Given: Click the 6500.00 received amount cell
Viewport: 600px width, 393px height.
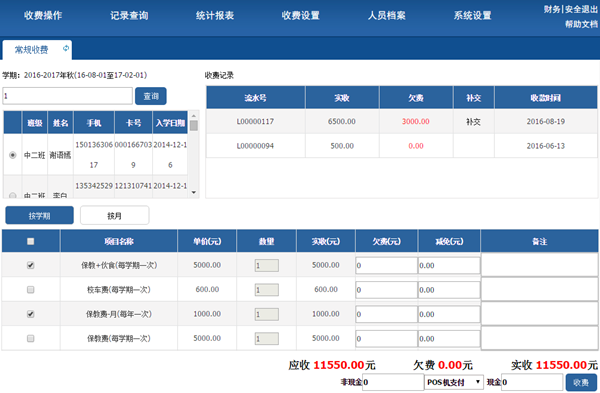Looking at the screenshot, I should click(342, 121).
